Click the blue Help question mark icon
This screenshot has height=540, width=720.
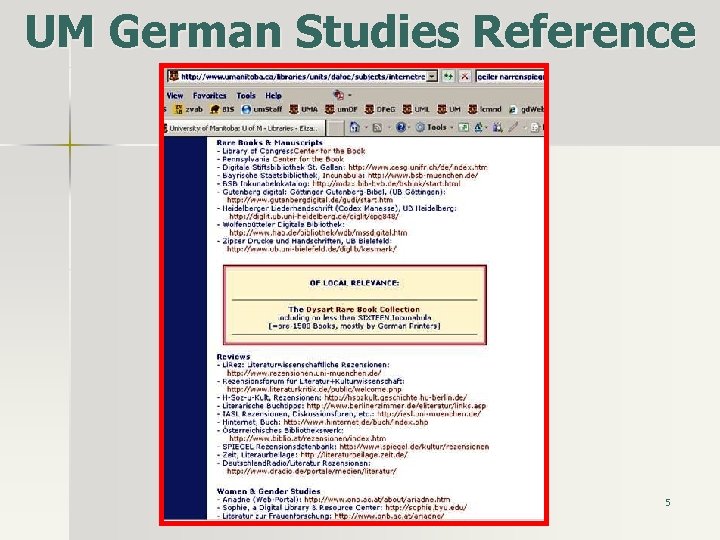click(401, 127)
